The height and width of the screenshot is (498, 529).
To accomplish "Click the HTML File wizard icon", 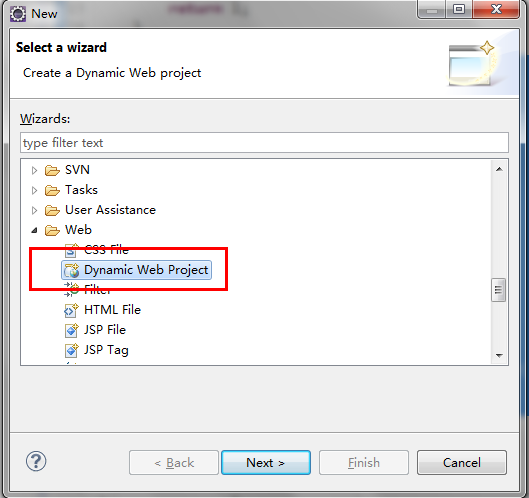I will pyautogui.click(x=72, y=310).
